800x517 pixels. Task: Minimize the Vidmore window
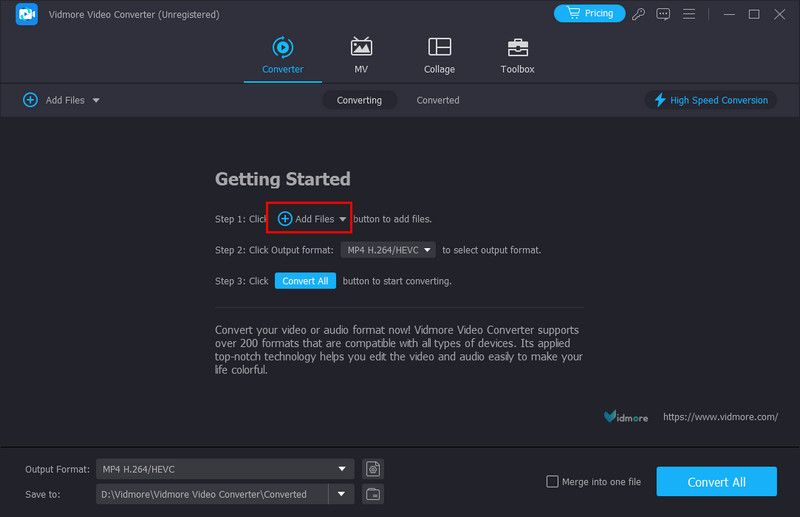click(729, 14)
